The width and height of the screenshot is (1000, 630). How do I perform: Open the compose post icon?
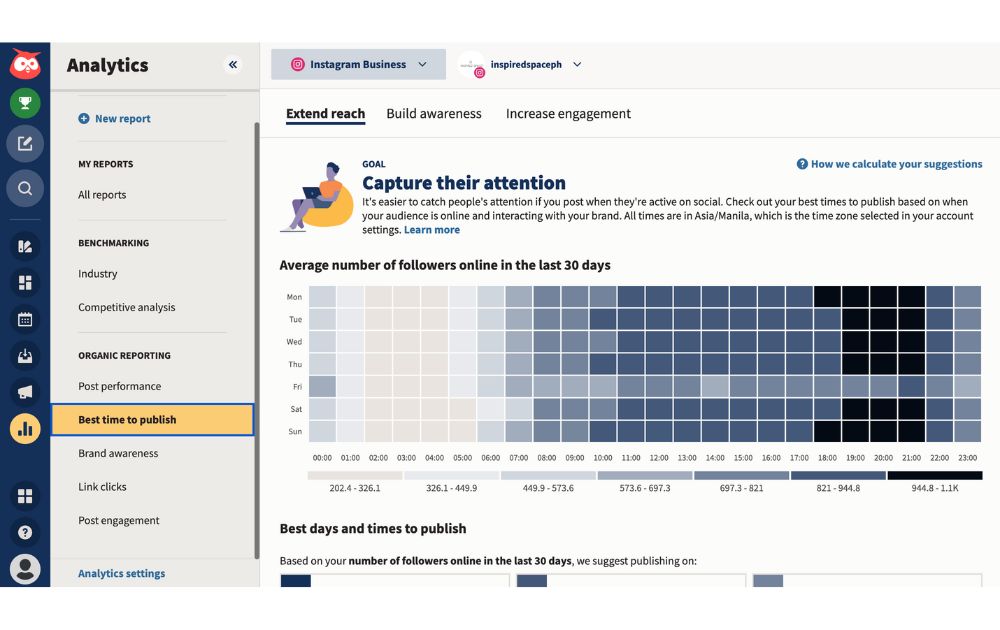(x=25, y=144)
